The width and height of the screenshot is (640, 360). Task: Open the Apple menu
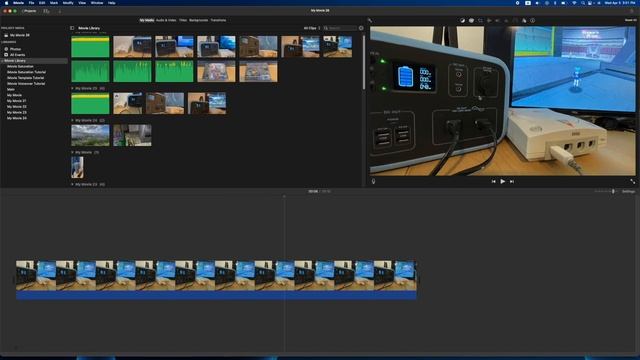(x=6, y=3)
